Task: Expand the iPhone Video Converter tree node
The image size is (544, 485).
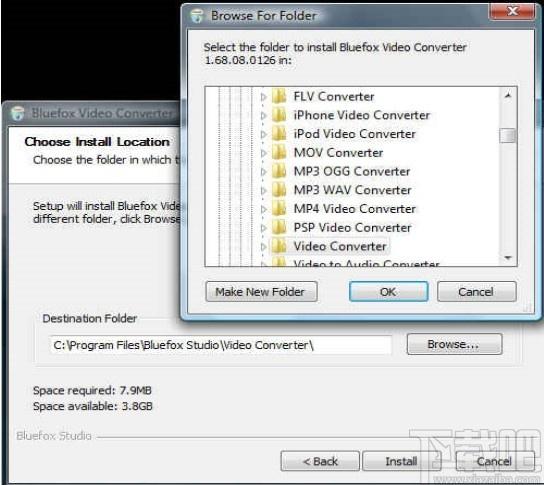Action: click(264, 116)
